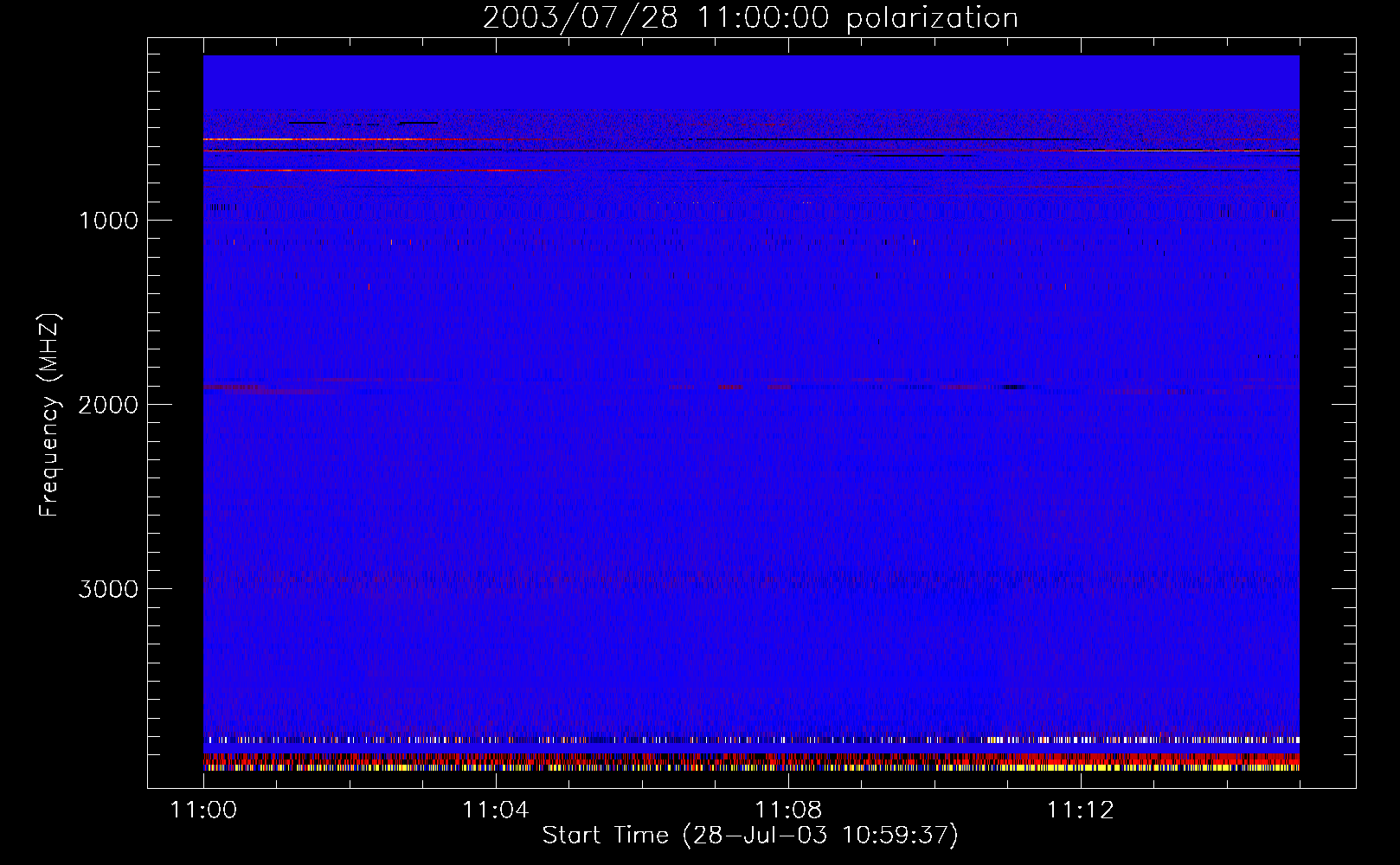Click the 'Frequency (MHZ)' axis label
This screenshot has height=865, width=1400.
point(49,415)
